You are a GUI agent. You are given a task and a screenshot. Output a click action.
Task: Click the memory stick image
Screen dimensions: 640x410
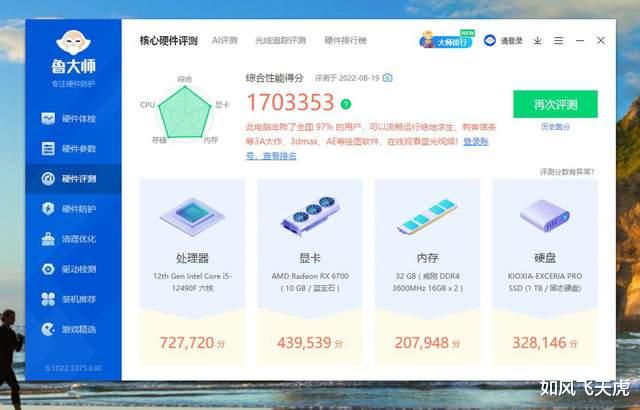427,217
